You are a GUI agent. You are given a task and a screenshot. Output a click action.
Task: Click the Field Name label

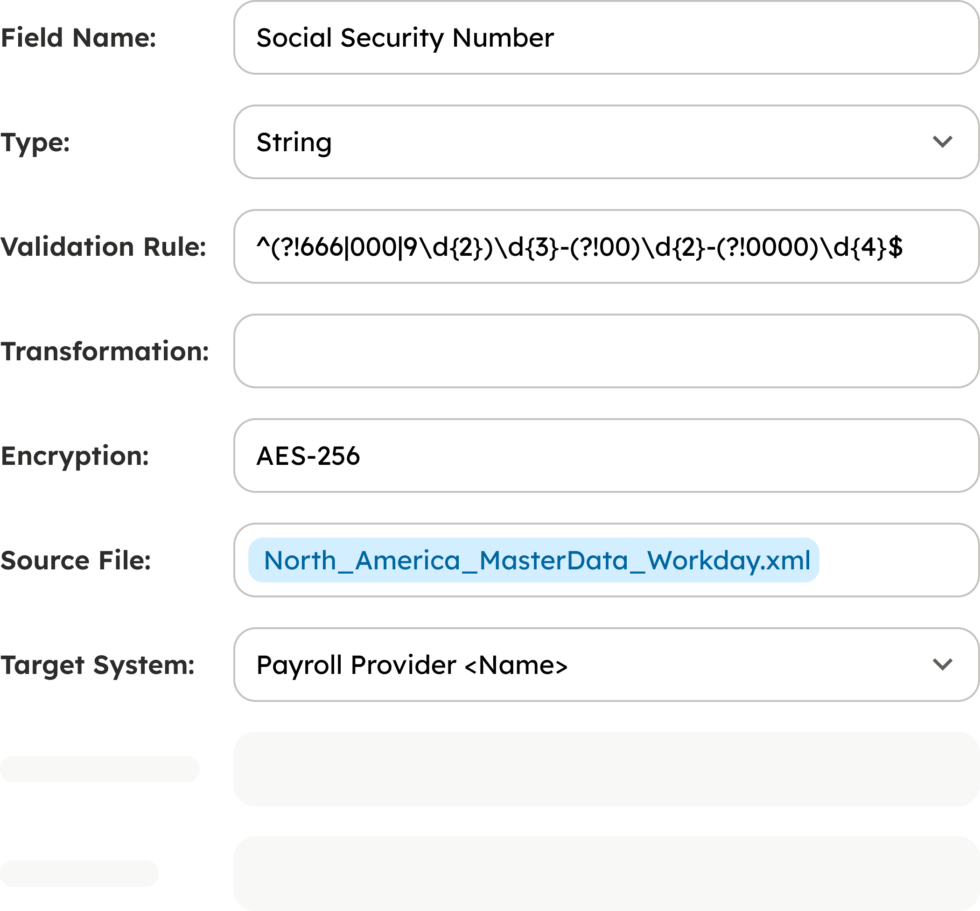click(79, 38)
